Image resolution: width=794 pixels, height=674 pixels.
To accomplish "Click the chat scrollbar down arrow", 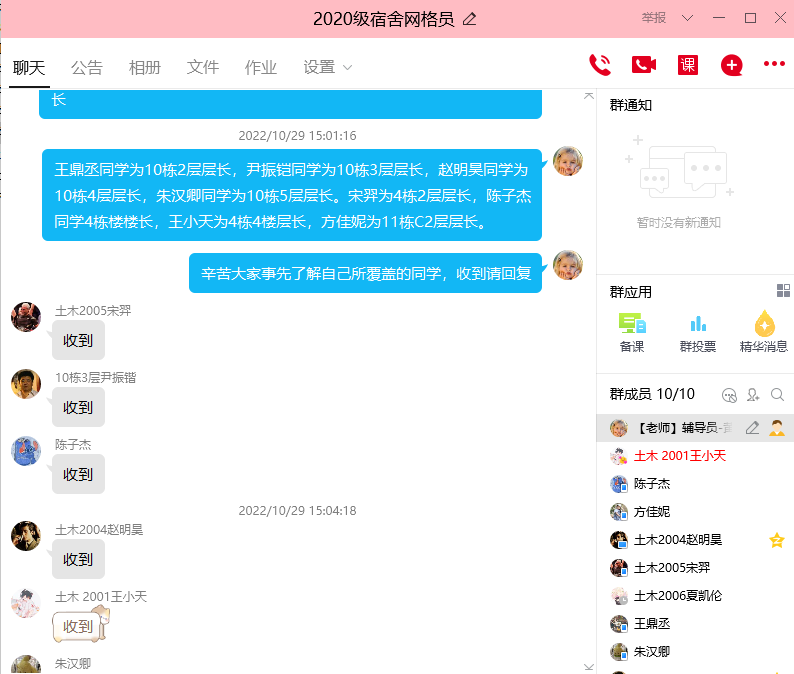I will [589, 665].
